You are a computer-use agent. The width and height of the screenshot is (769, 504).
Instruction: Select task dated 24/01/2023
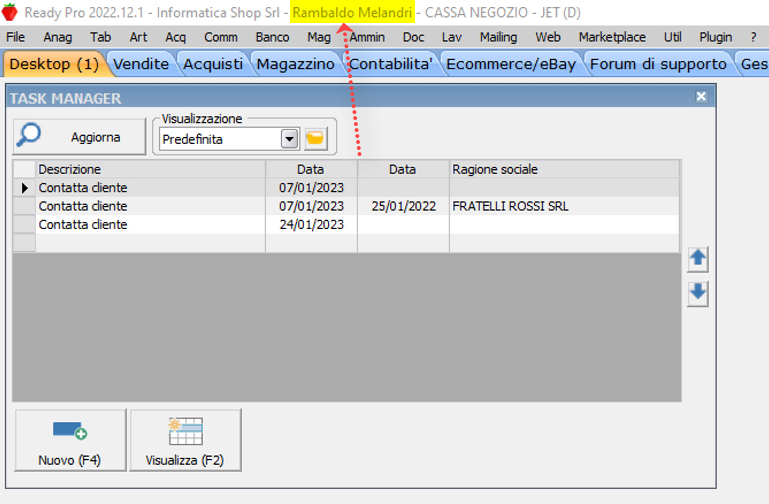click(310, 225)
